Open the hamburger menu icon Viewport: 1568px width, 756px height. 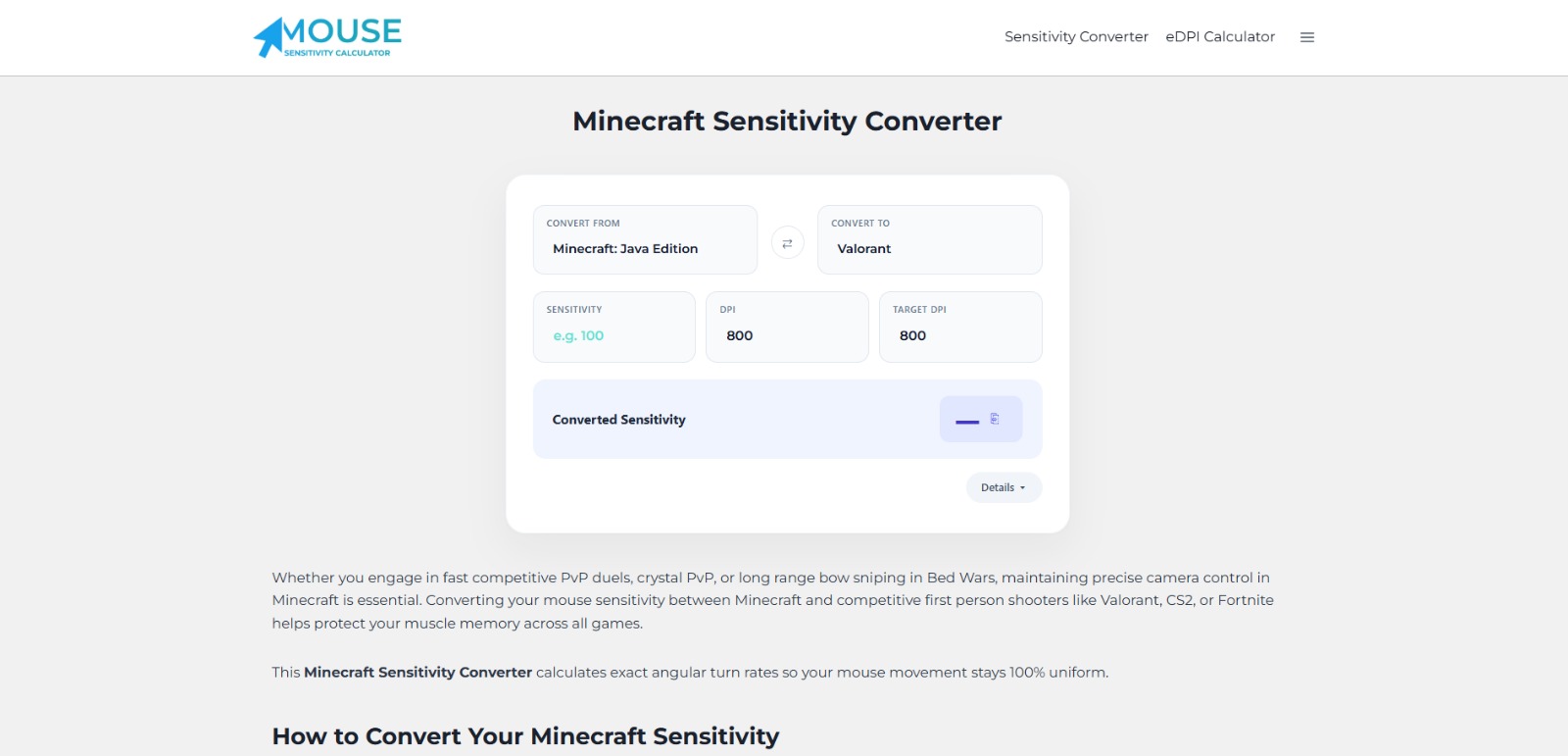[1306, 37]
